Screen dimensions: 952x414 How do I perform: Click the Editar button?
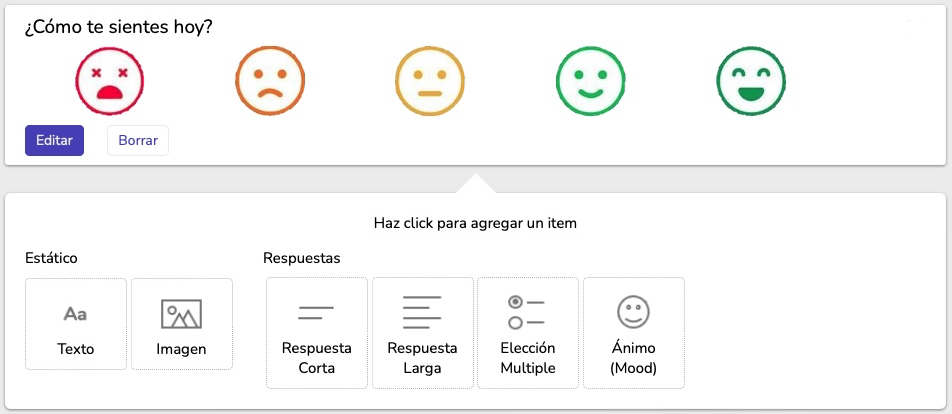point(54,141)
